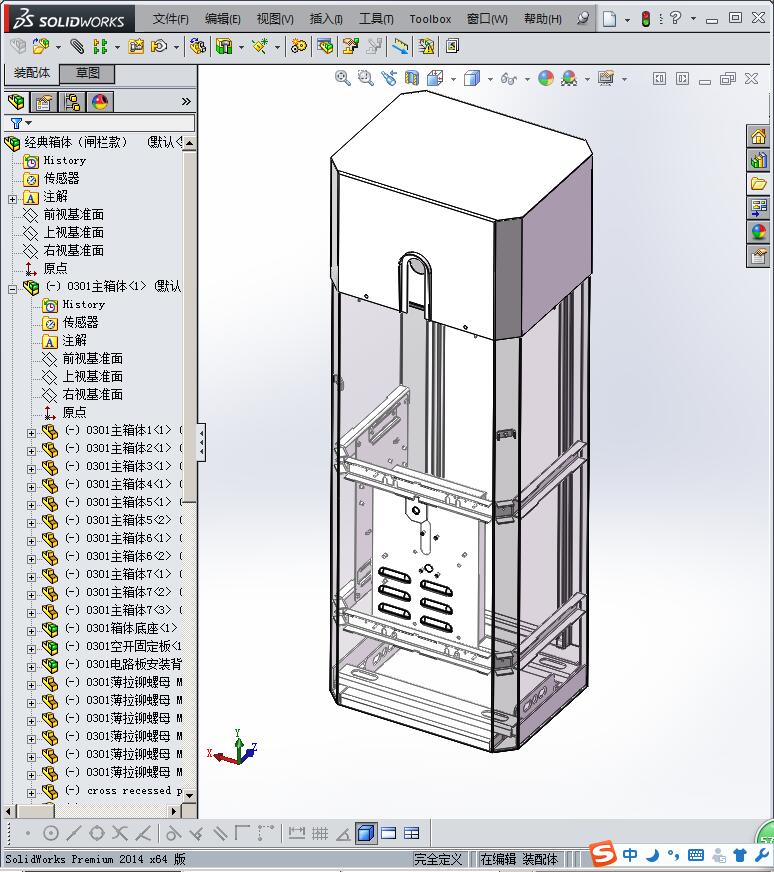Click the Move Component icon
The height and width of the screenshot is (872, 774).
pos(159,46)
